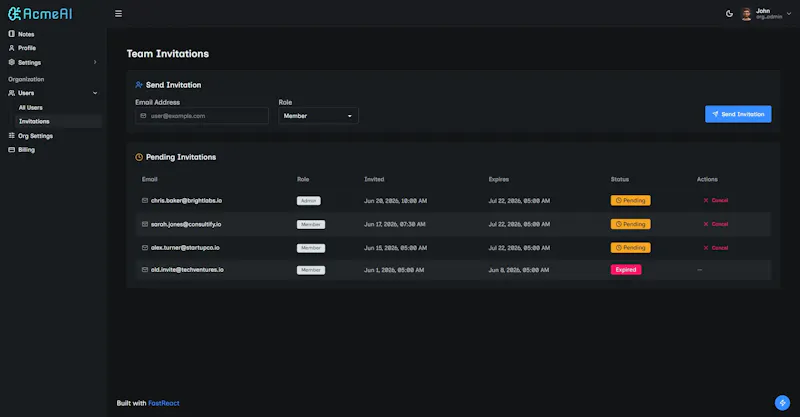
Task: Click the Users group icon
Action: [x=11, y=93]
